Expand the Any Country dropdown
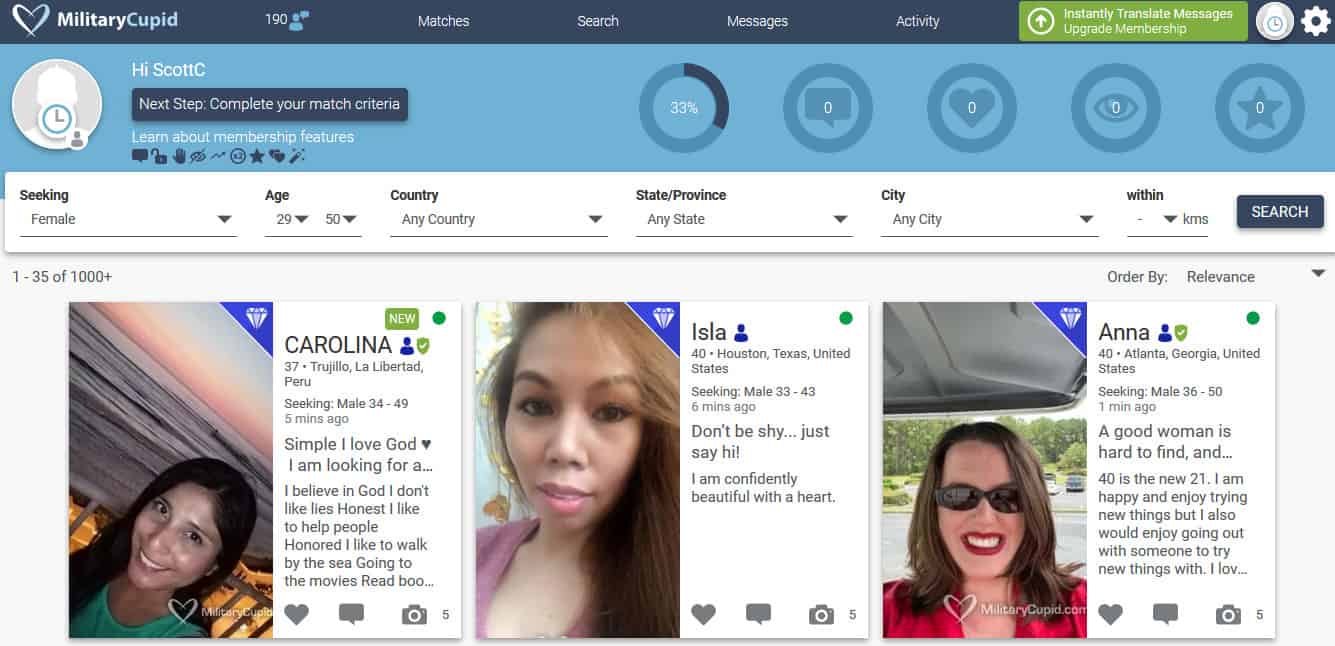The width and height of the screenshot is (1335, 646). 499,219
